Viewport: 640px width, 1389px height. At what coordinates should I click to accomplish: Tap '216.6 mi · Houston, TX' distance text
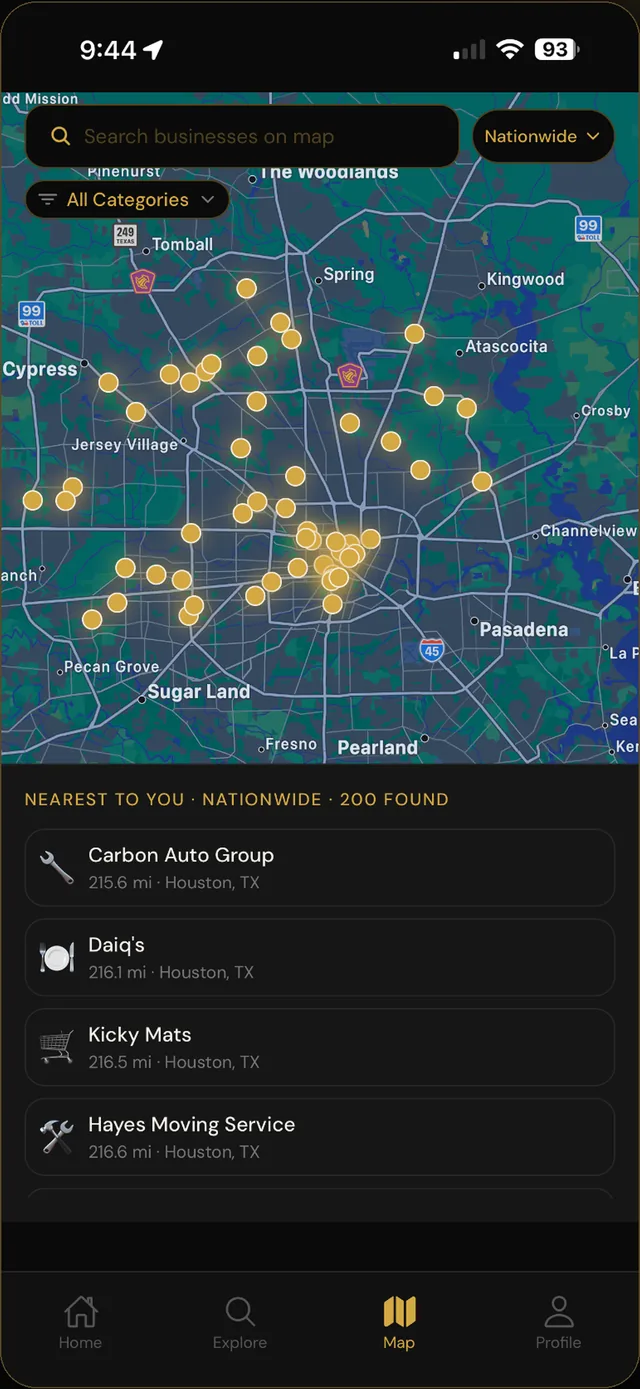tap(174, 1152)
